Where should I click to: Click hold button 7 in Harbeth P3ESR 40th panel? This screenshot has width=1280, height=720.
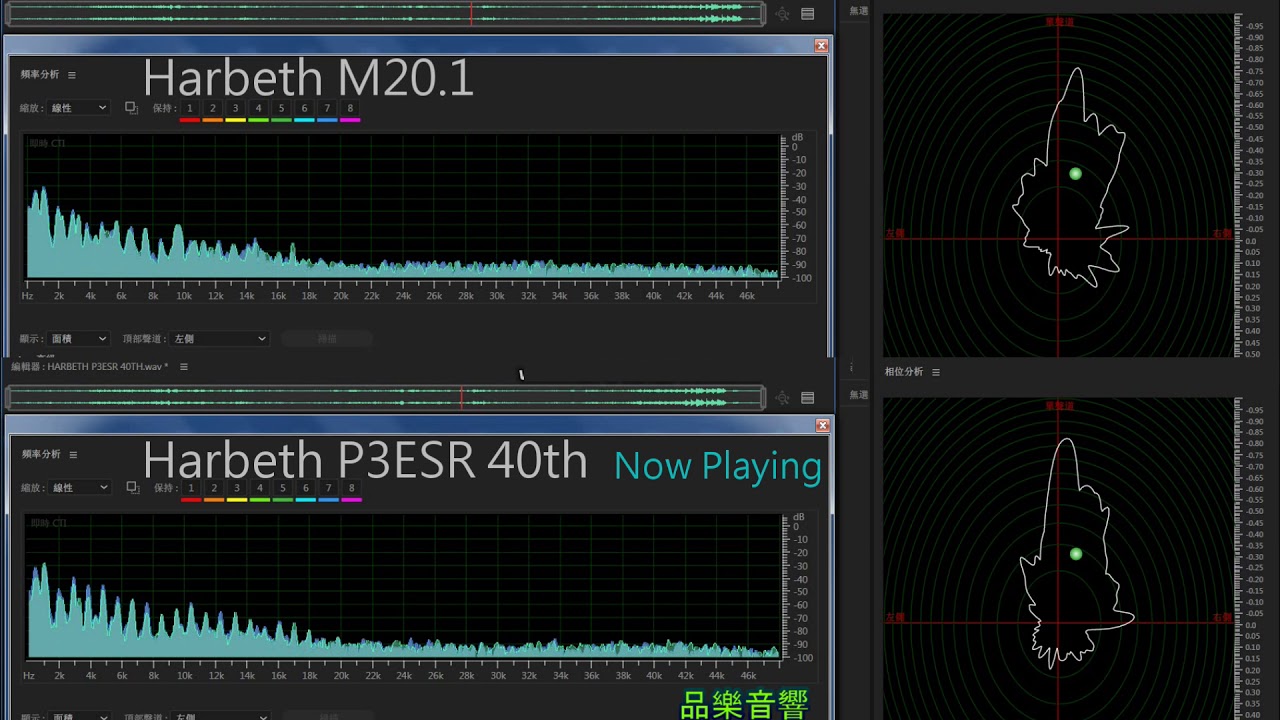(x=329, y=488)
